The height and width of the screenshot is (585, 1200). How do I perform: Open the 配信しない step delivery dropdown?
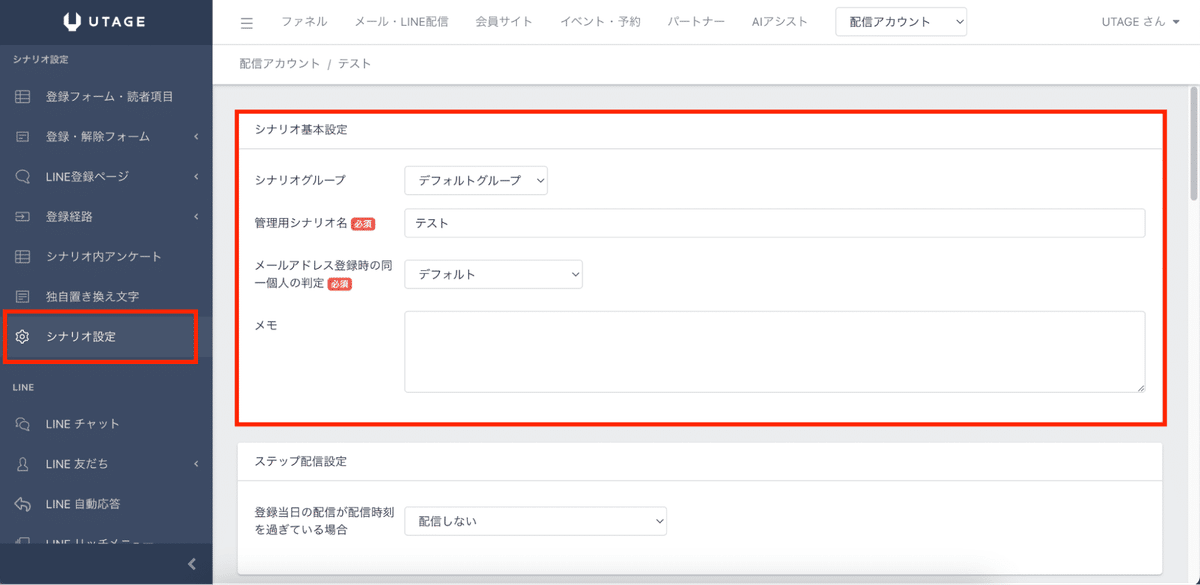pyautogui.click(x=536, y=521)
